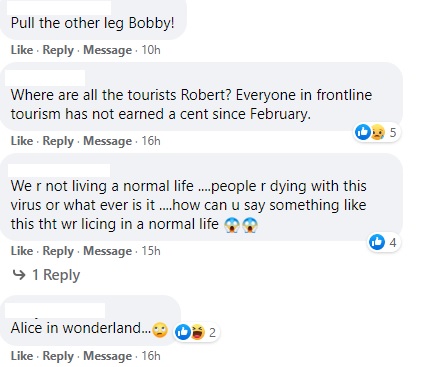Viewport: 443px width, 367px height.
Task: Like the Pull the other leg comment
Action: click(x=22, y=50)
